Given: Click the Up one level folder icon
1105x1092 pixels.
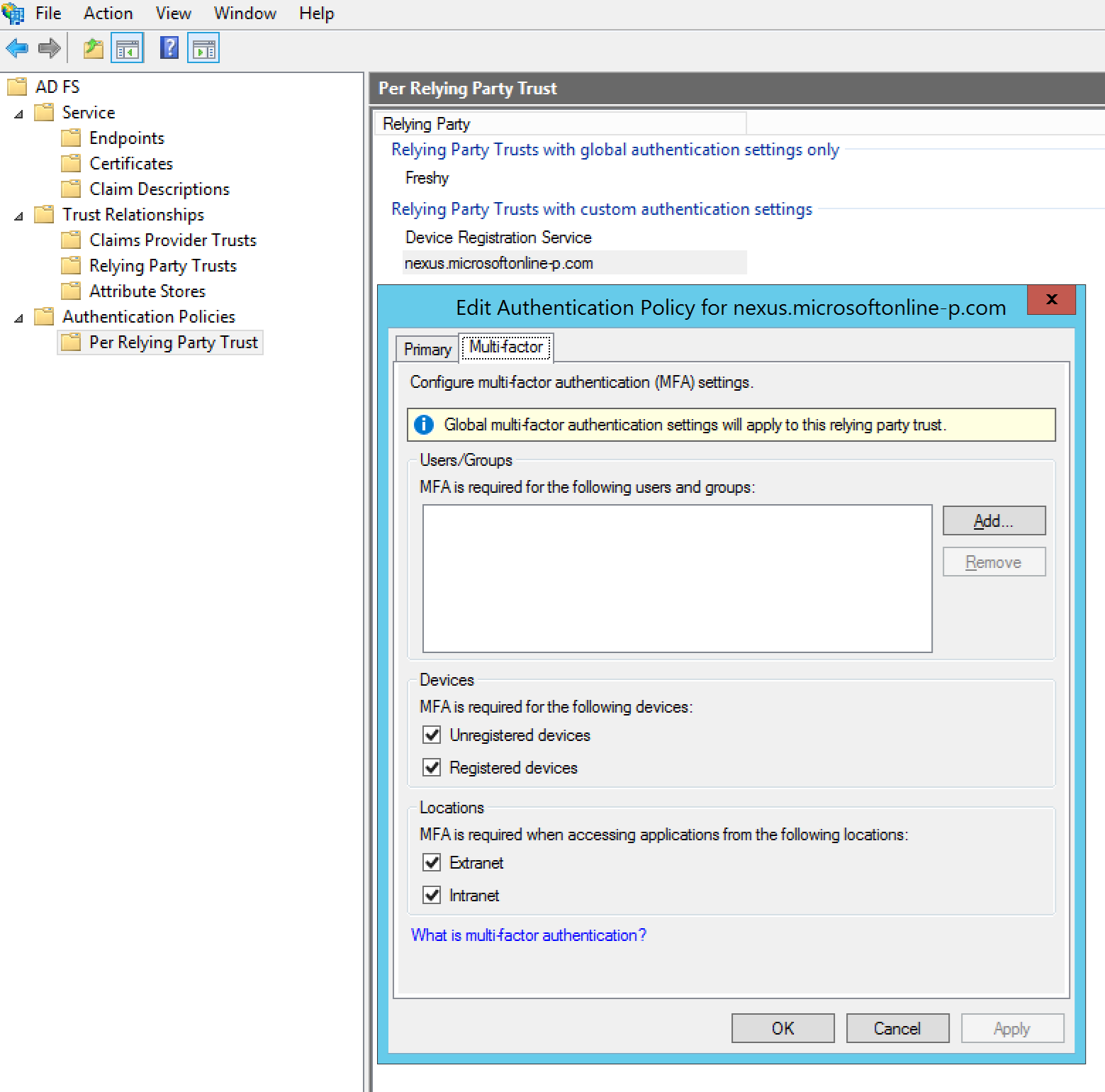Looking at the screenshot, I should click(x=93, y=48).
